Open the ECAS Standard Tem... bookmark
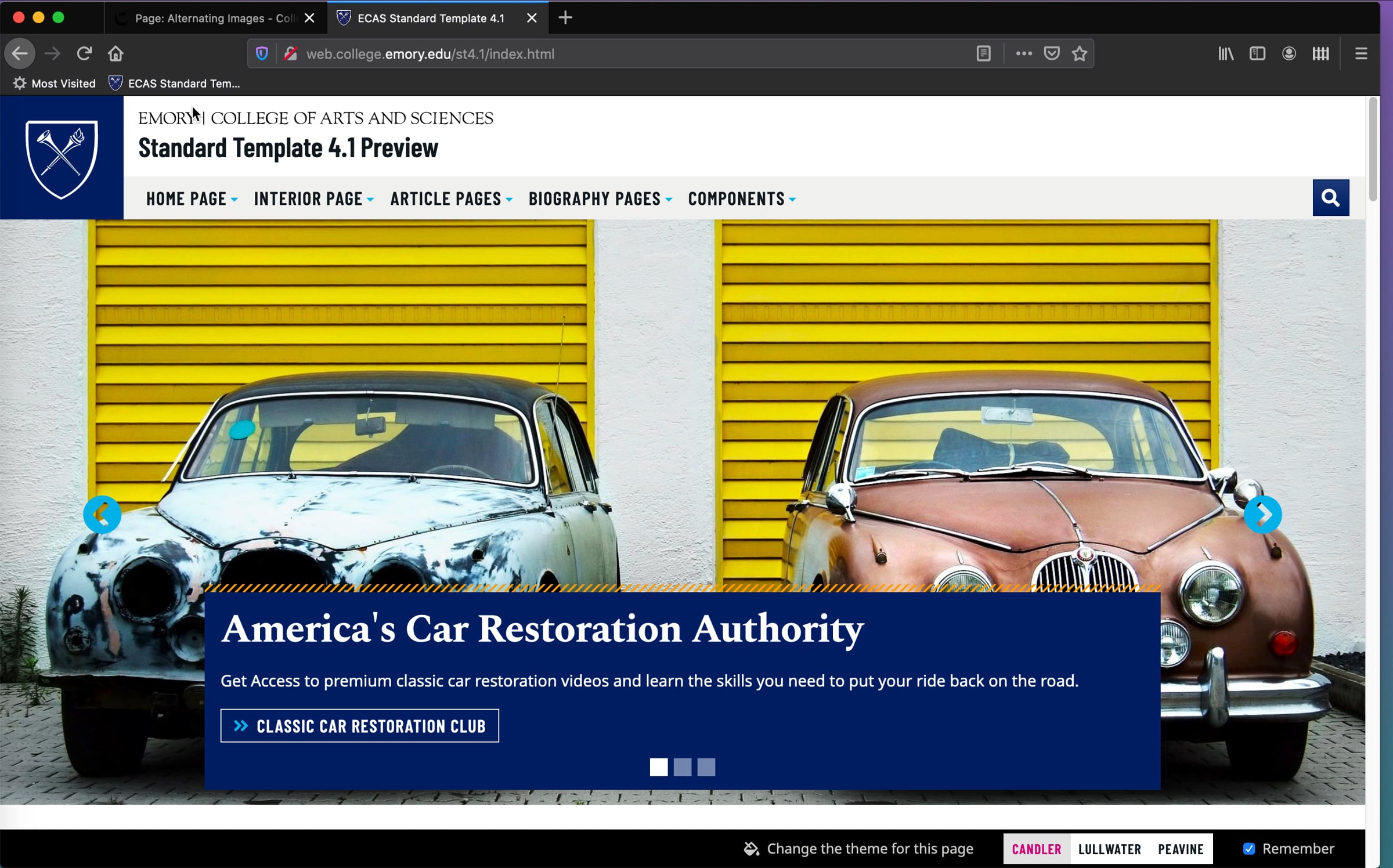The image size is (1393, 868). pos(174,84)
